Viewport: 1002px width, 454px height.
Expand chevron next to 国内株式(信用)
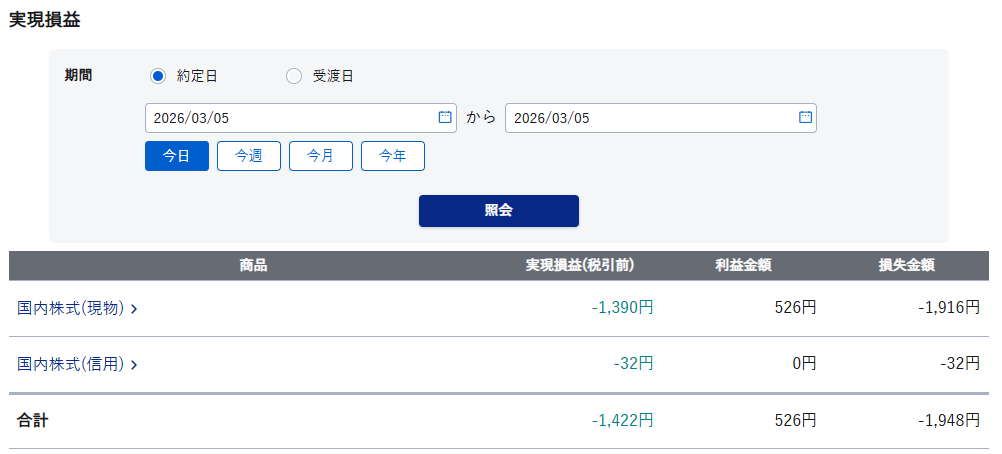coord(134,365)
